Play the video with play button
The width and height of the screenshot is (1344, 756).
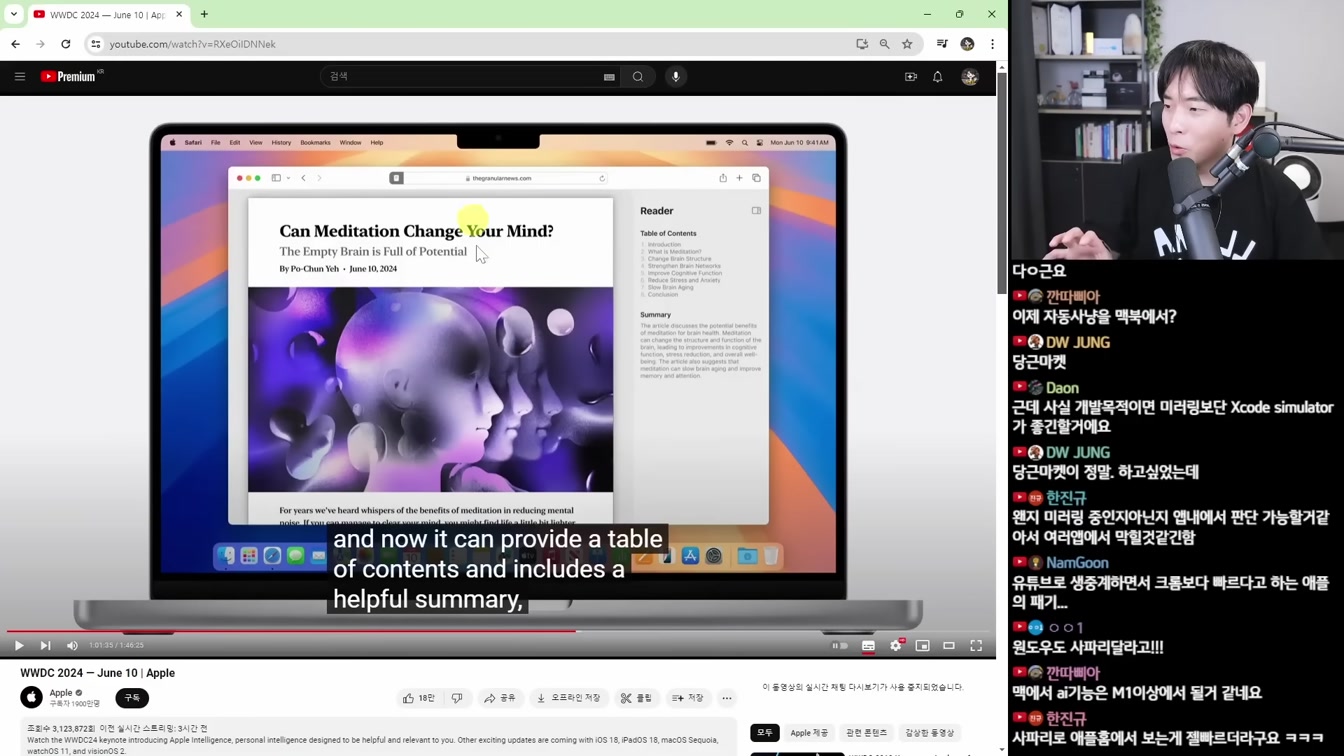pyautogui.click(x=19, y=646)
